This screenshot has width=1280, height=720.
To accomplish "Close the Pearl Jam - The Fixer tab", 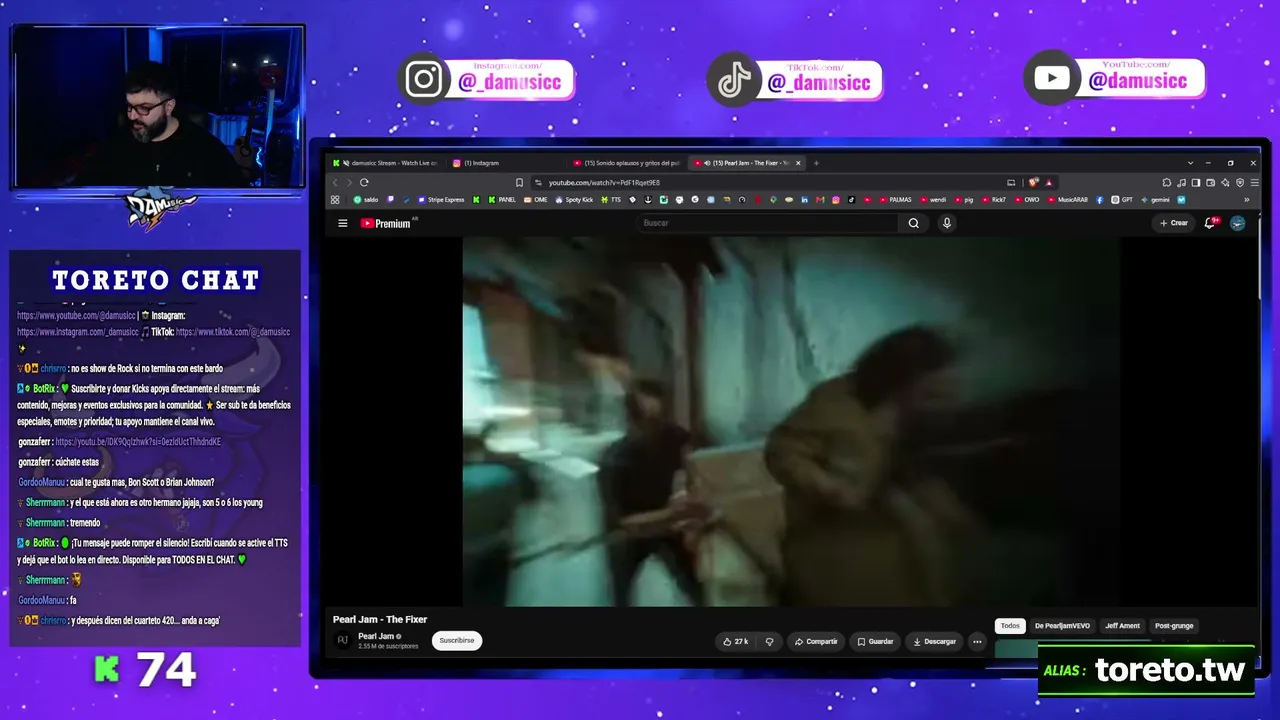I will pyautogui.click(x=798, y=163).
